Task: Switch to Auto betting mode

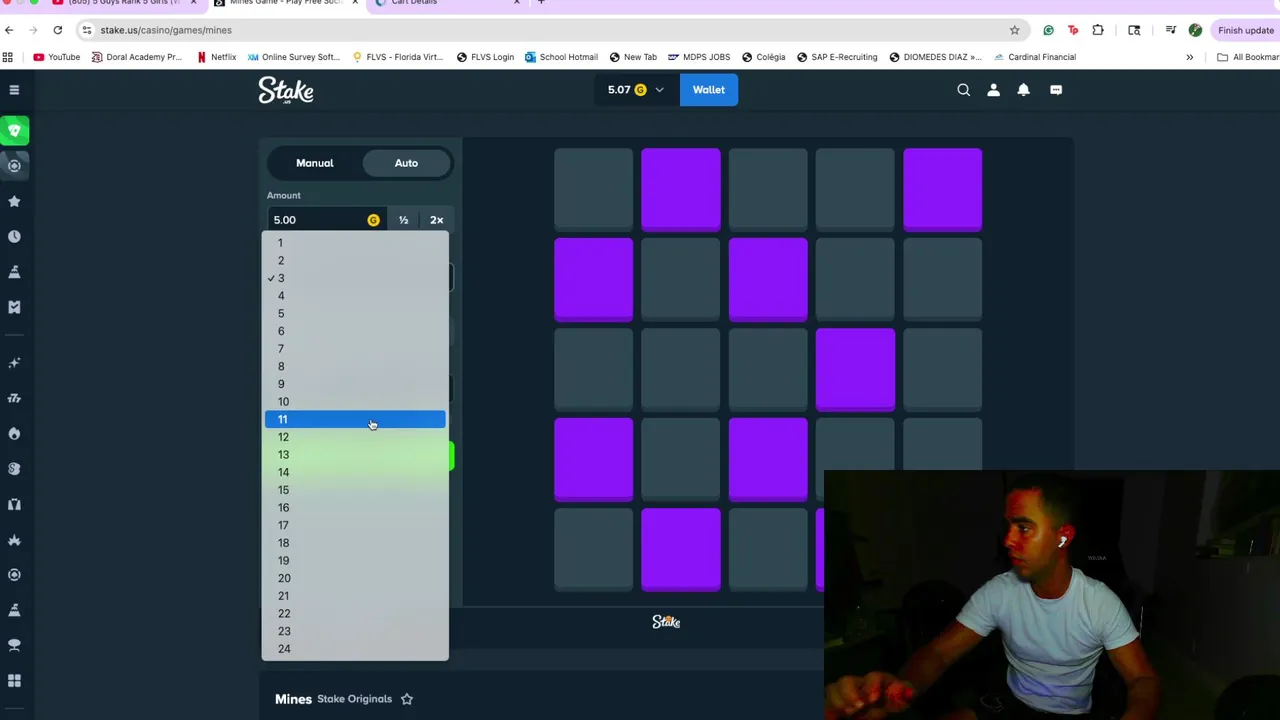Action: pyautogui.click(x=406, y=163)
